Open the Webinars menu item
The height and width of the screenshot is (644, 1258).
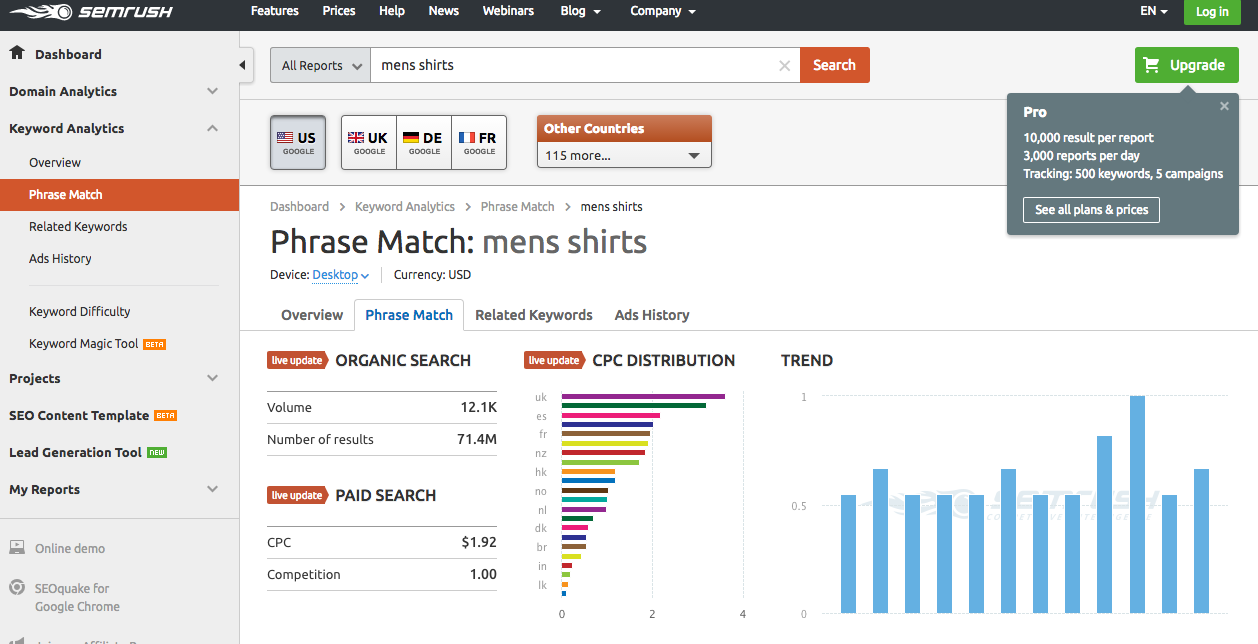[508, 11]
